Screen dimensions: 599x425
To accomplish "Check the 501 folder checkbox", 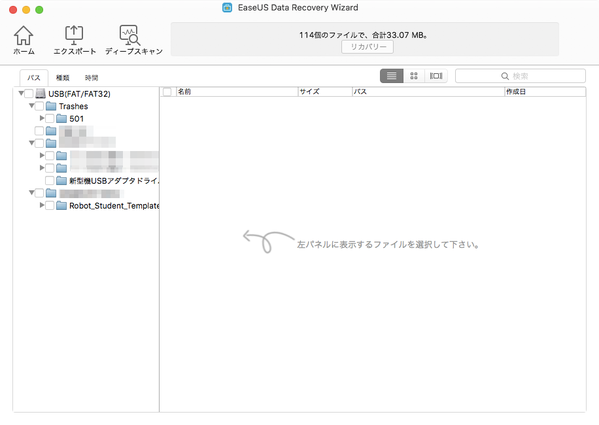I will pyautogui.click(x=50, y=119).
